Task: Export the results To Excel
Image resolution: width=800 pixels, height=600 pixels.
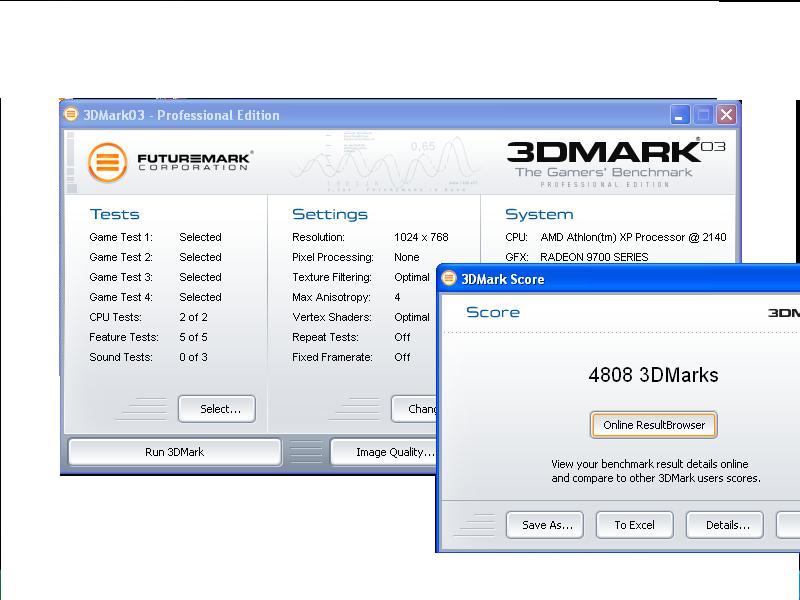Action: pyautogui.click(x=635, y=525)
